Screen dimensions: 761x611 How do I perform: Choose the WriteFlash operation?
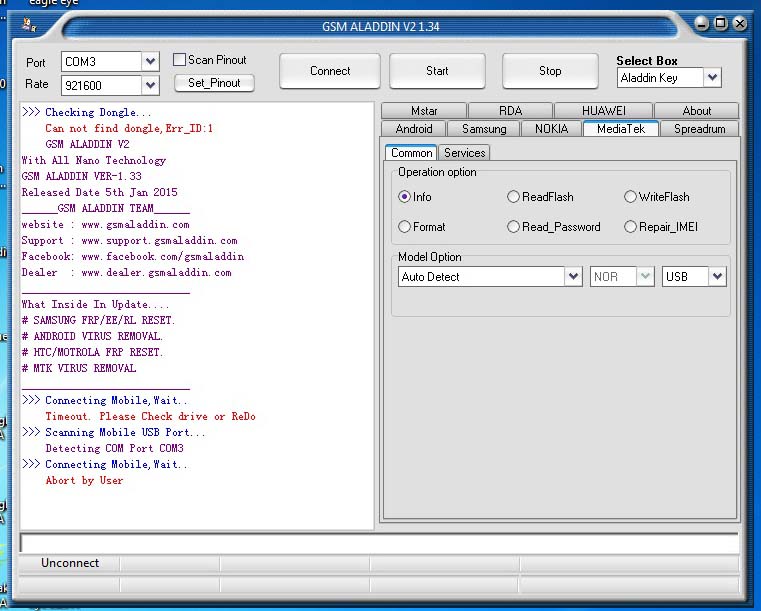630,197
